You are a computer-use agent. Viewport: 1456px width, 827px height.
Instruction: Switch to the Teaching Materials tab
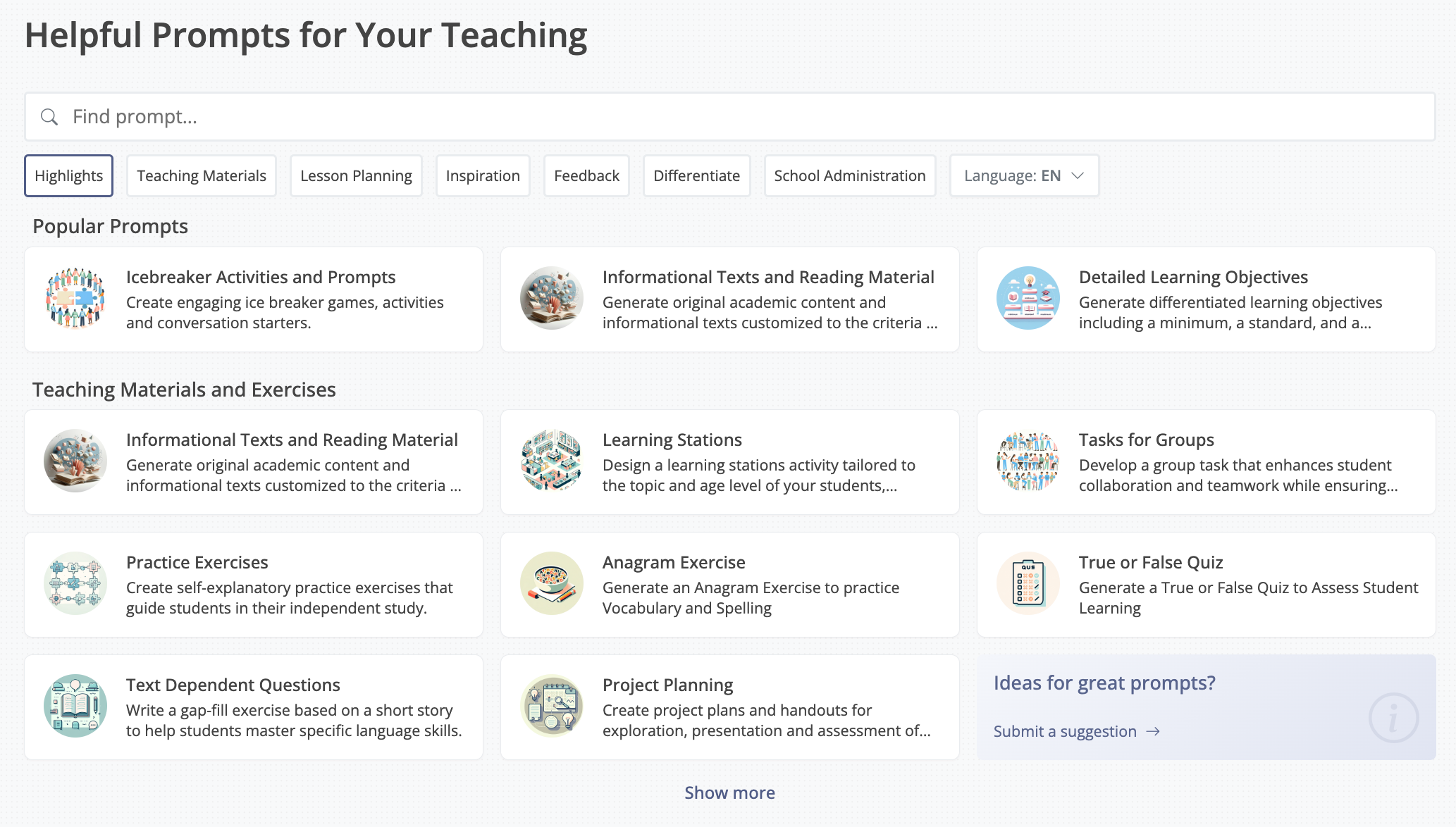point(202,176)
